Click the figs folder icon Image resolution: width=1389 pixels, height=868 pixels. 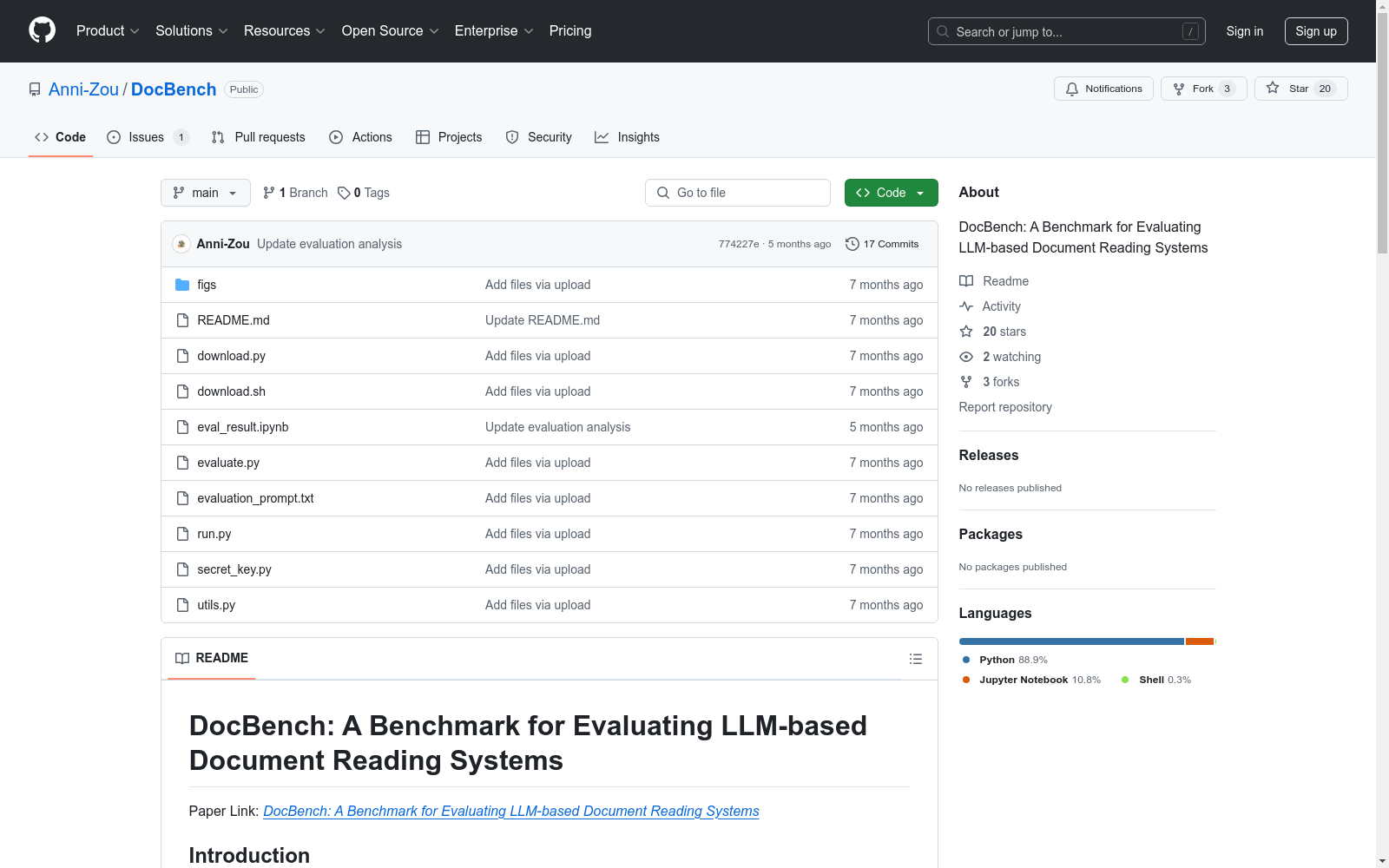coord(182,285)
